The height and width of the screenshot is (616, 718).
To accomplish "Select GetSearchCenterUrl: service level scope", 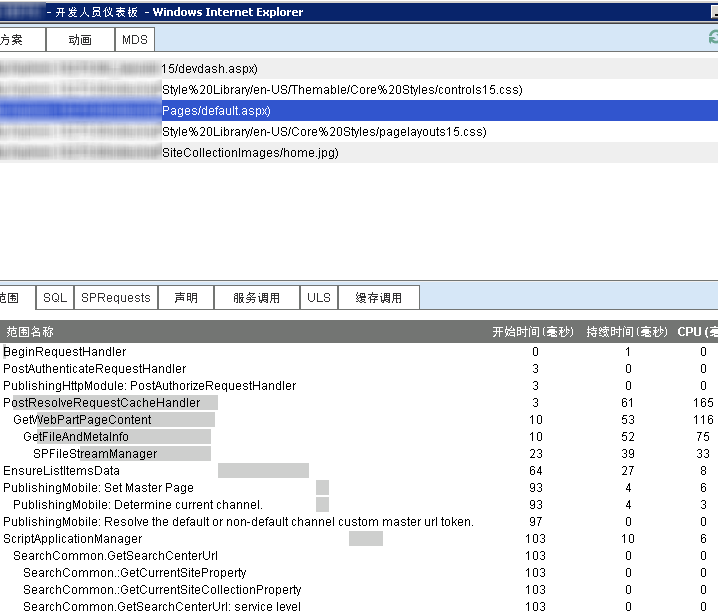I will click(x=162, y=606).
